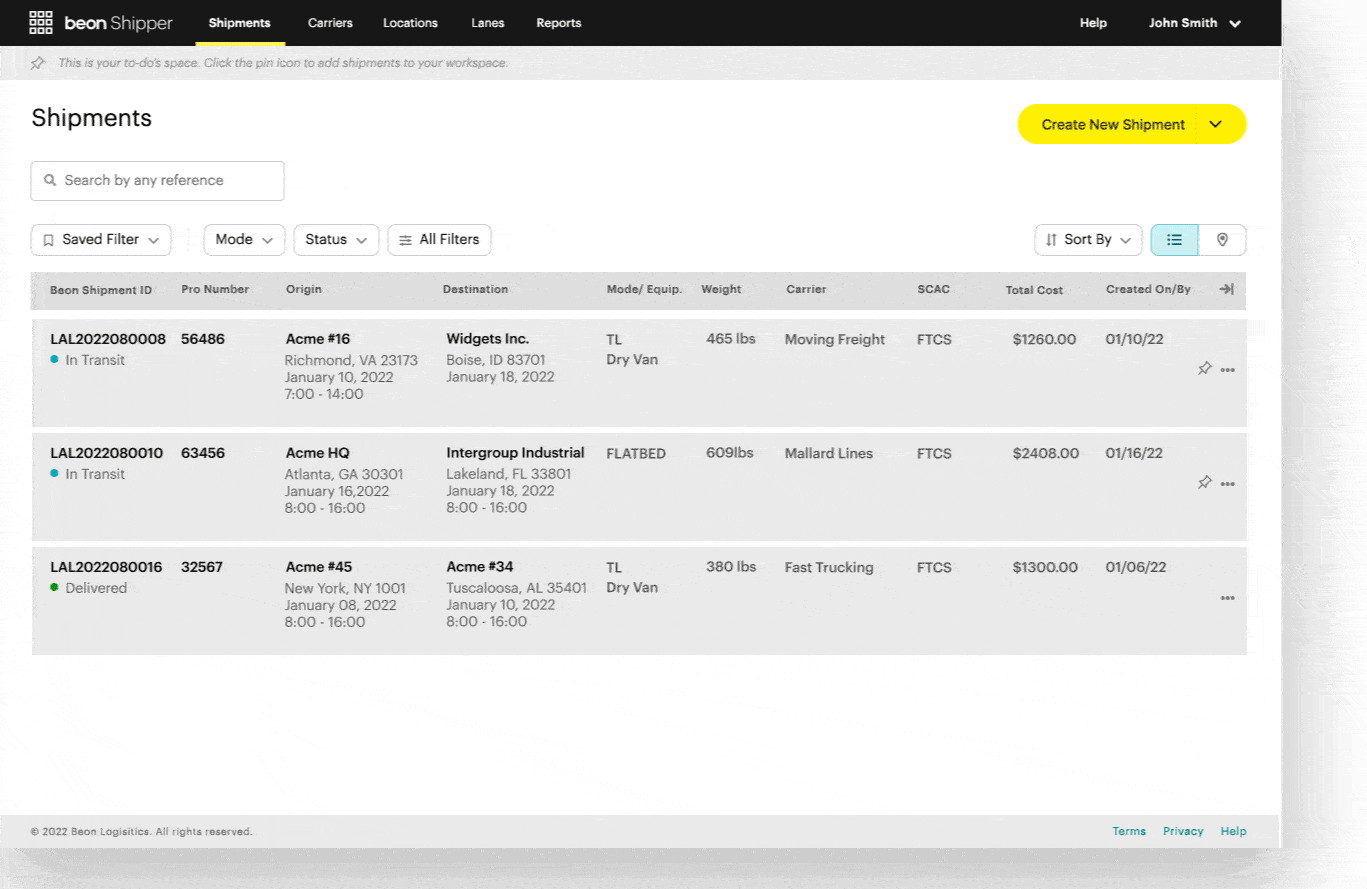
Task: Open more options for shipment LAL2022080010
Action: [1228, 484]
